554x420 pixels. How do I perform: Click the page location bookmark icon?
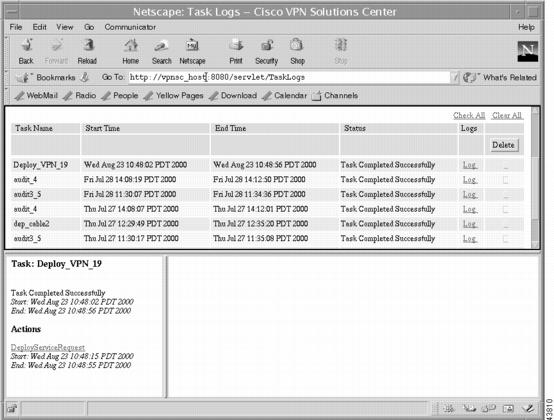click(84, 77)
